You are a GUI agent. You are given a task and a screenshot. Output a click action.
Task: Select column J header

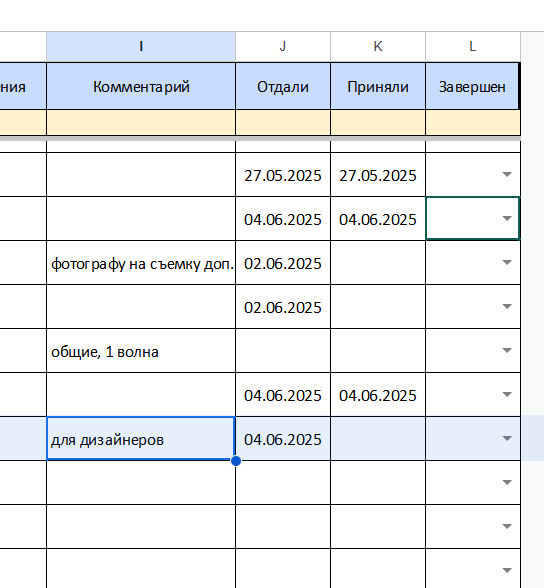coord(283,46)
